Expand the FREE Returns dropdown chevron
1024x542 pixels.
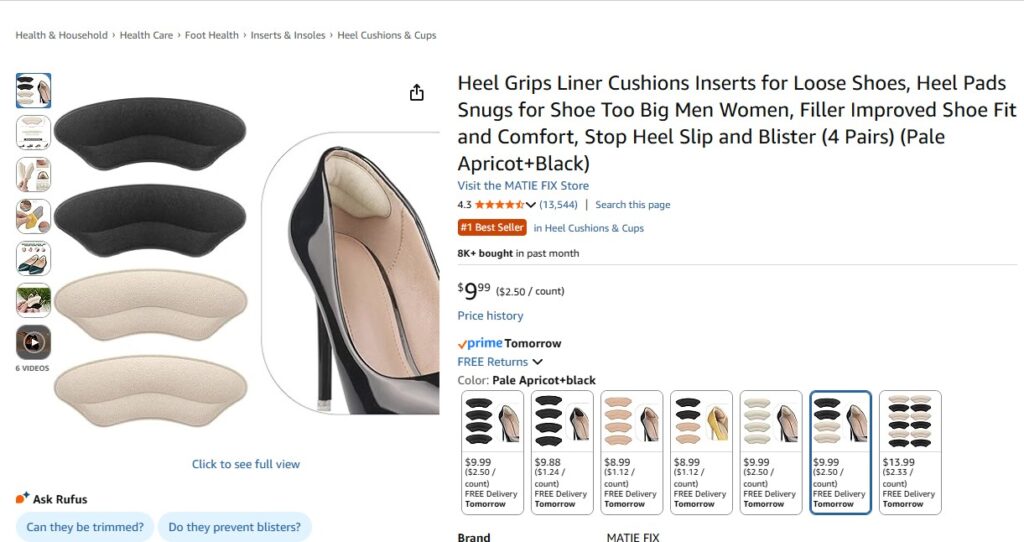point(538,362)
